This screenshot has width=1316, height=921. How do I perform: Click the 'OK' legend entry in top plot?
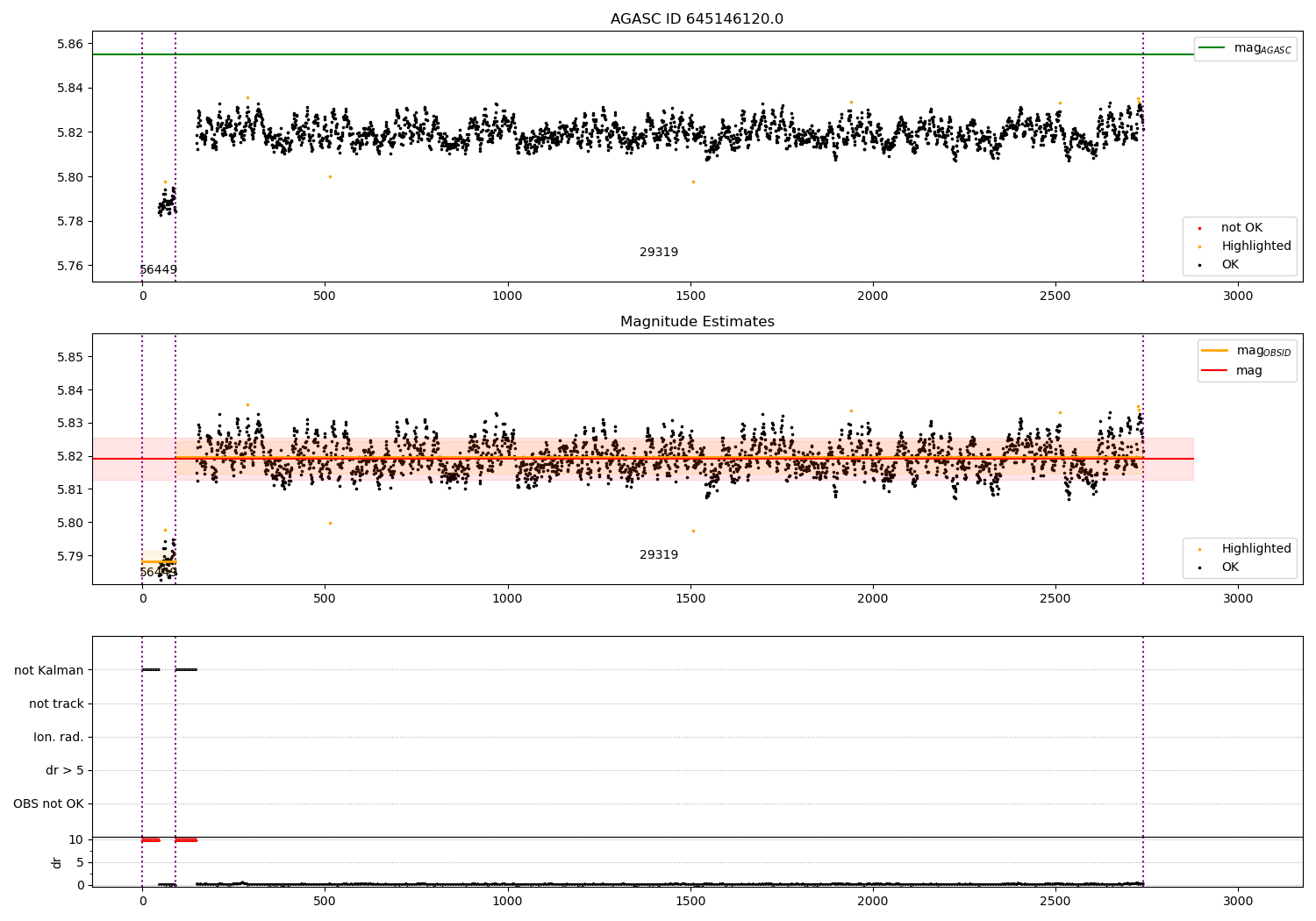[1219, 265]
